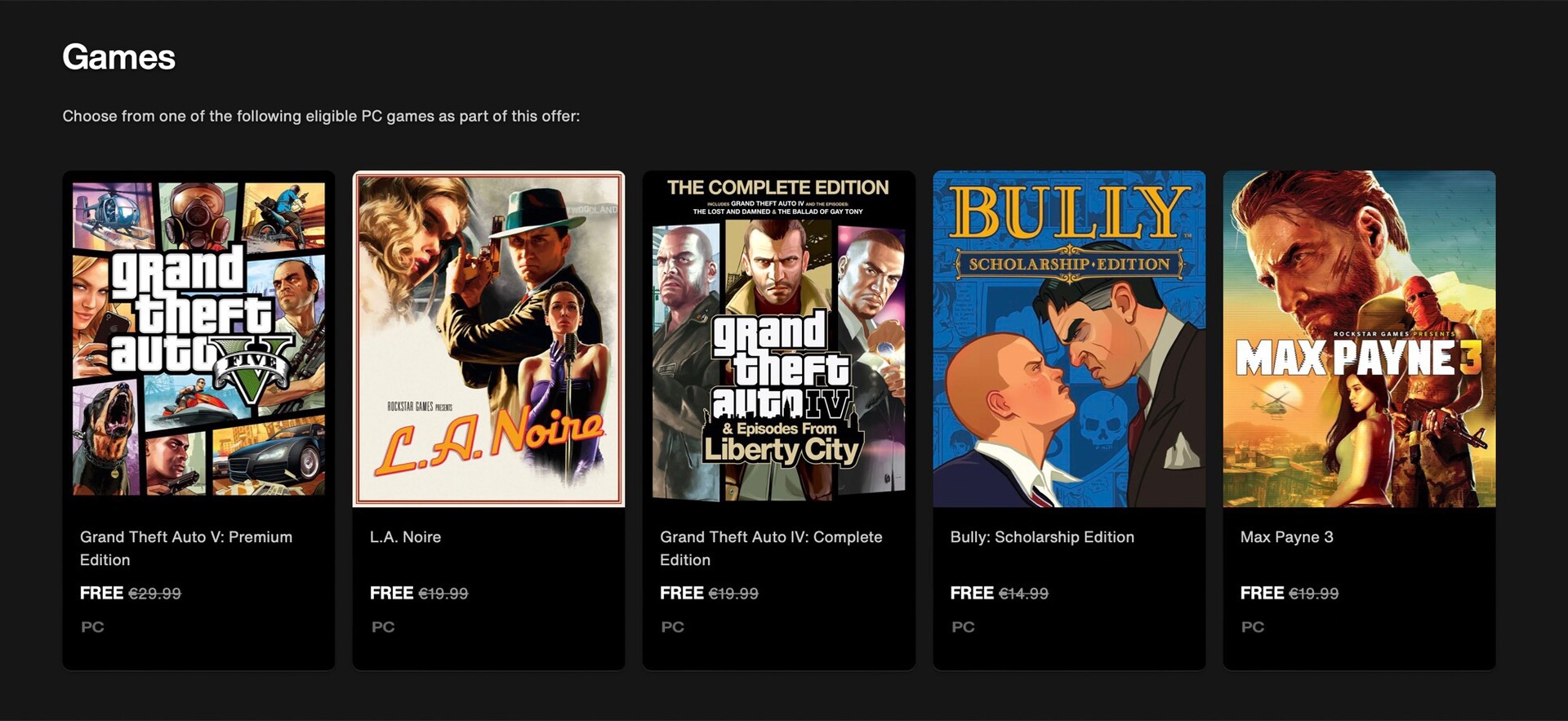Click FREE price under Max Payne 3
This screenshot has width=1568, height=721.
click(x=1262, y=594)
